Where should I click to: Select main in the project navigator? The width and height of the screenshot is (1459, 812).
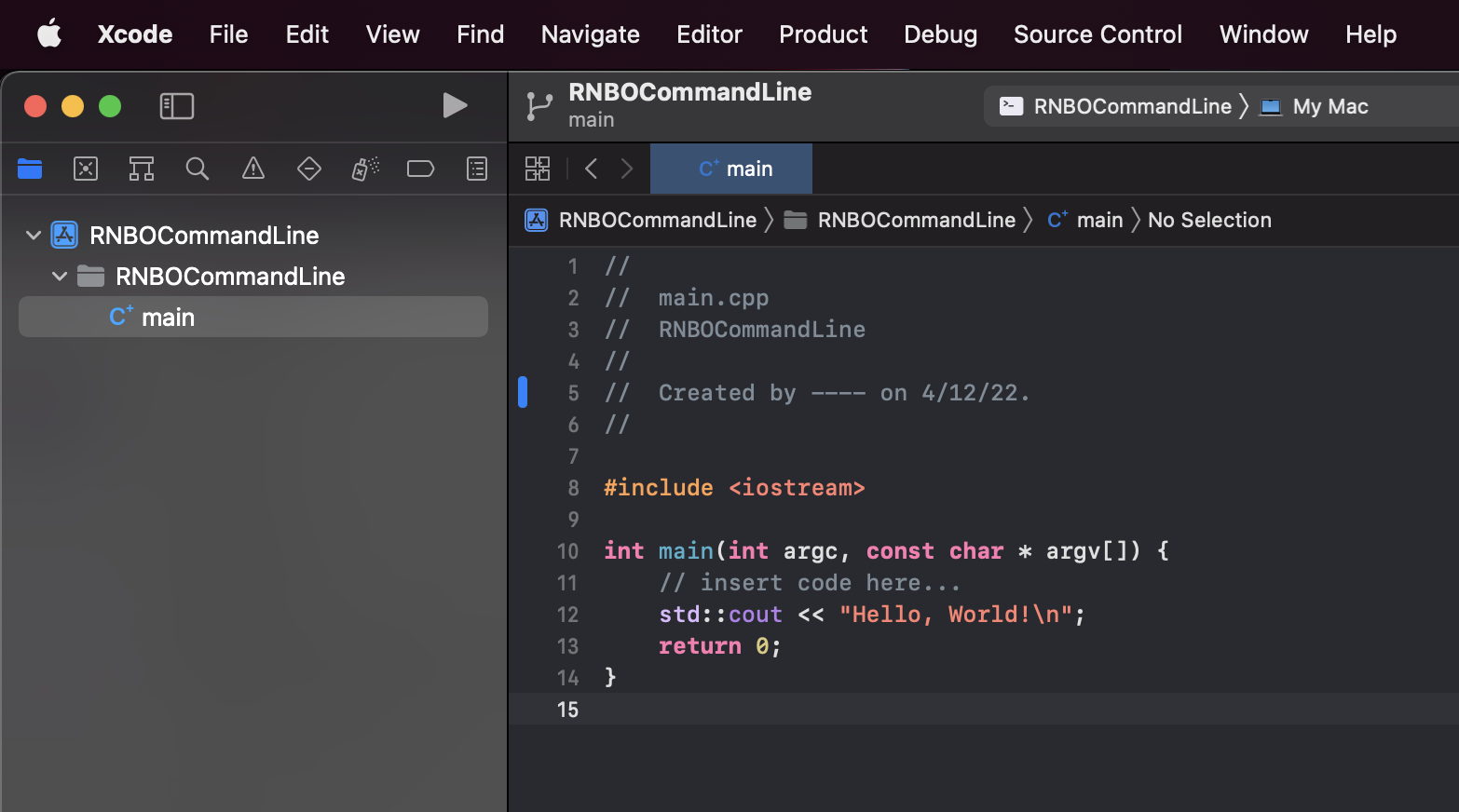[x=169, y=317]
